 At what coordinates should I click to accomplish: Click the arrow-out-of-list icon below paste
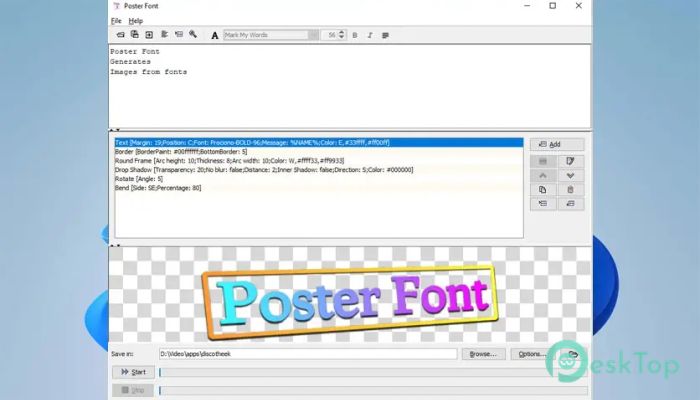tap(571, 204)
